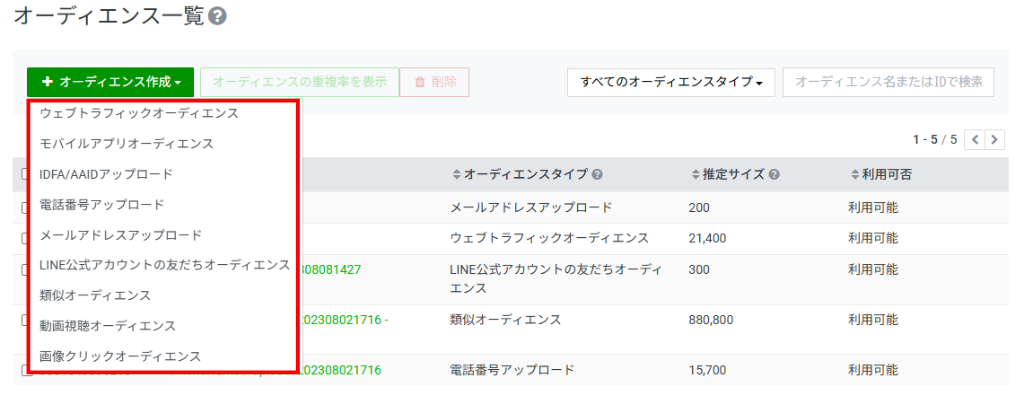Click 類似オーディエンス type cell in table

pos(505,320)
